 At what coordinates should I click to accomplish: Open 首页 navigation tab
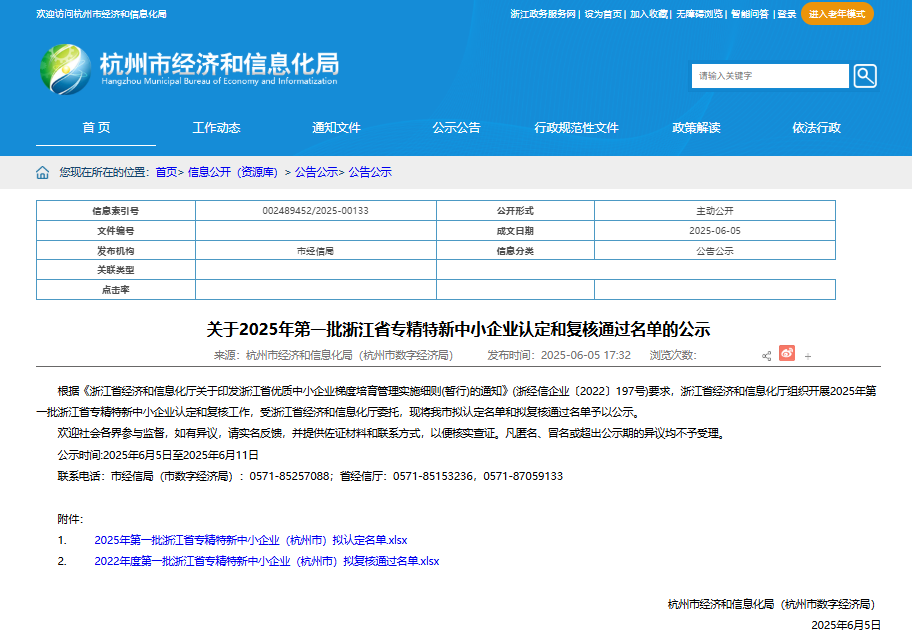click(x=96, y=127)
